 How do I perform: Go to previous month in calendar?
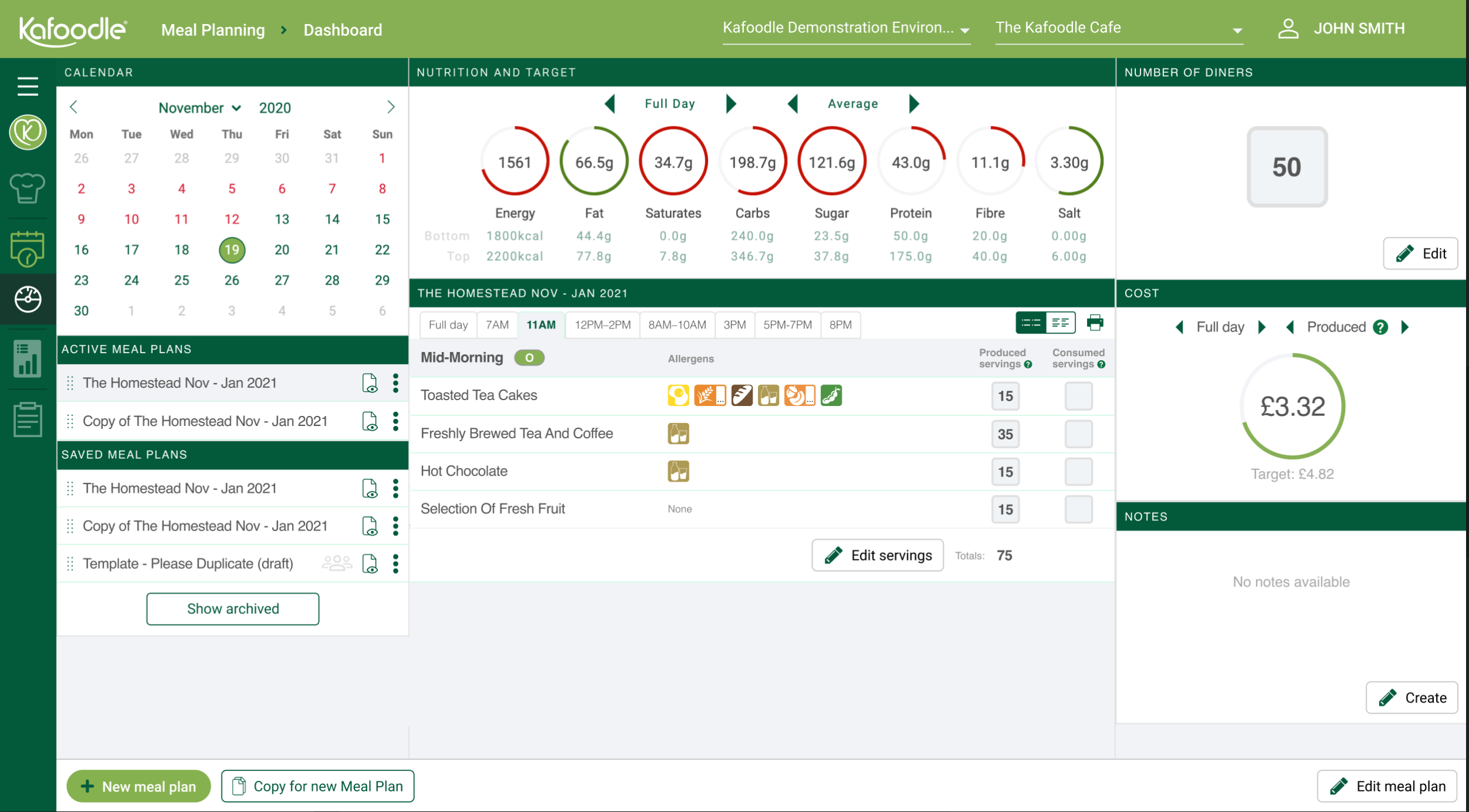[x=74, y=107]
